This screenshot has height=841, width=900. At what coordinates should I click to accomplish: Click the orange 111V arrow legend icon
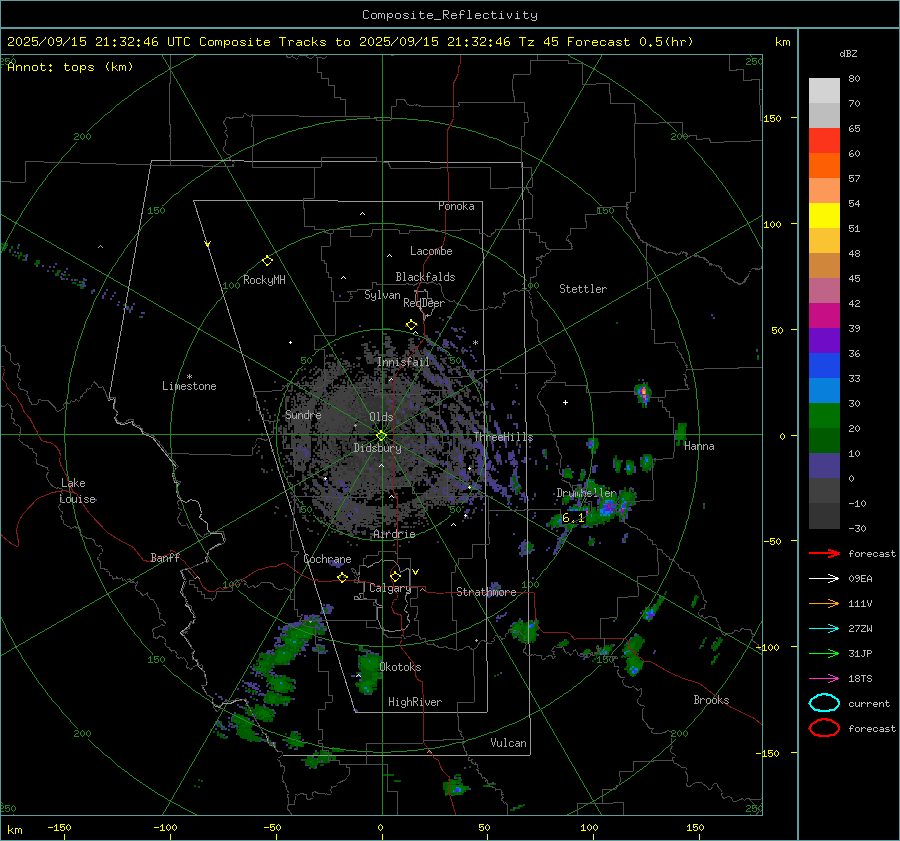824,603
